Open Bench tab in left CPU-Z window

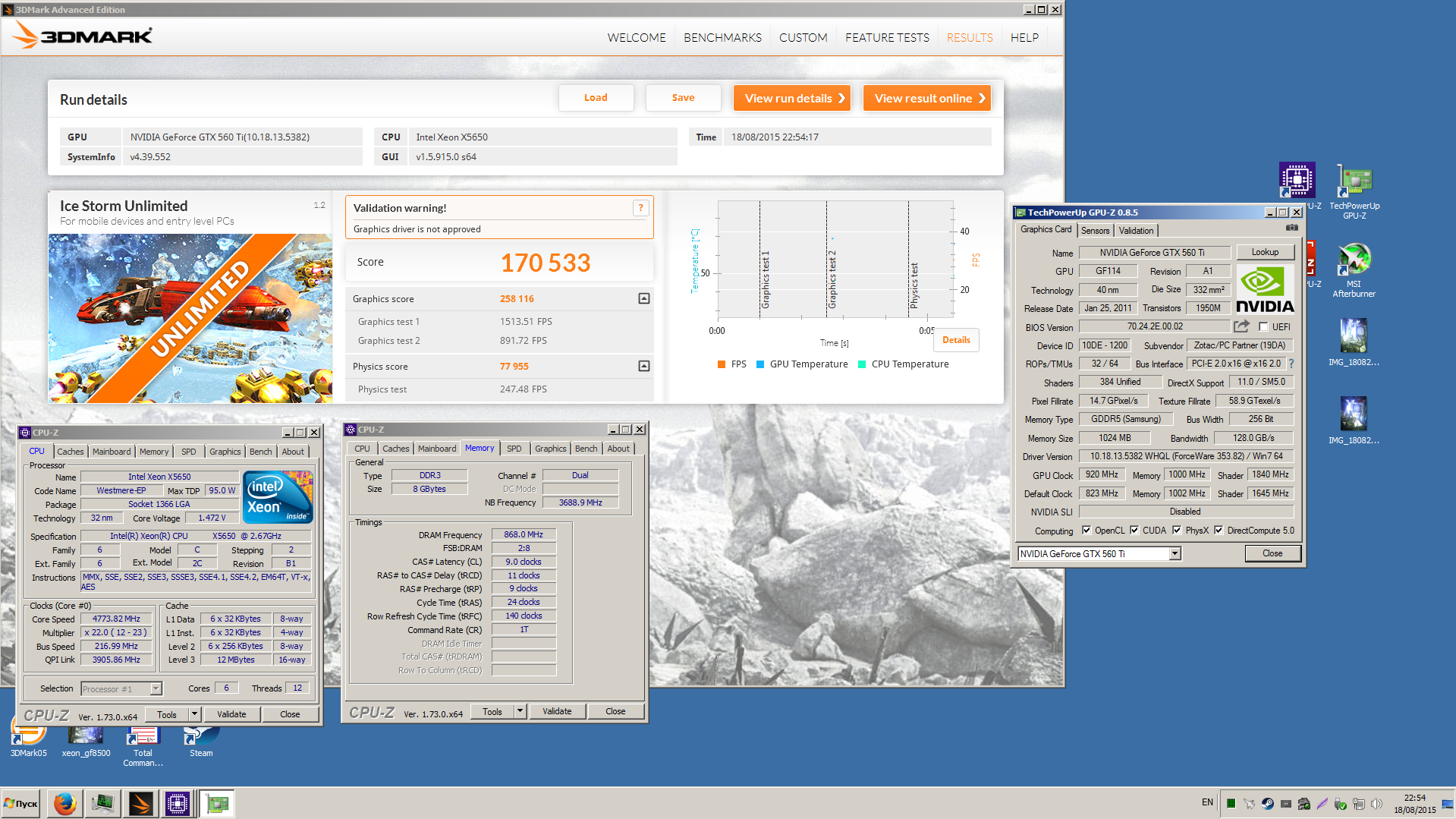[260, 452]
